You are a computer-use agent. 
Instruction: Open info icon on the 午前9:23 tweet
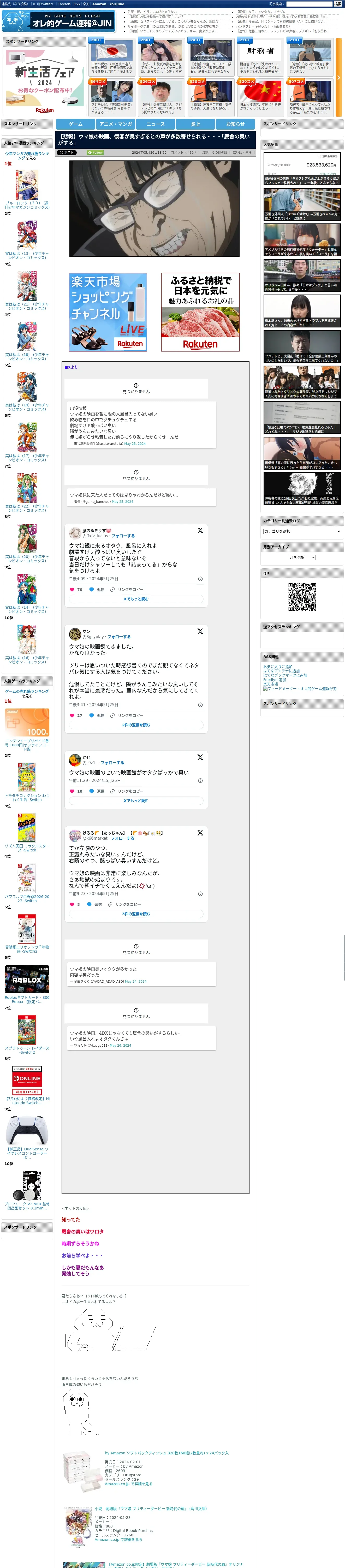click(200, 893)
